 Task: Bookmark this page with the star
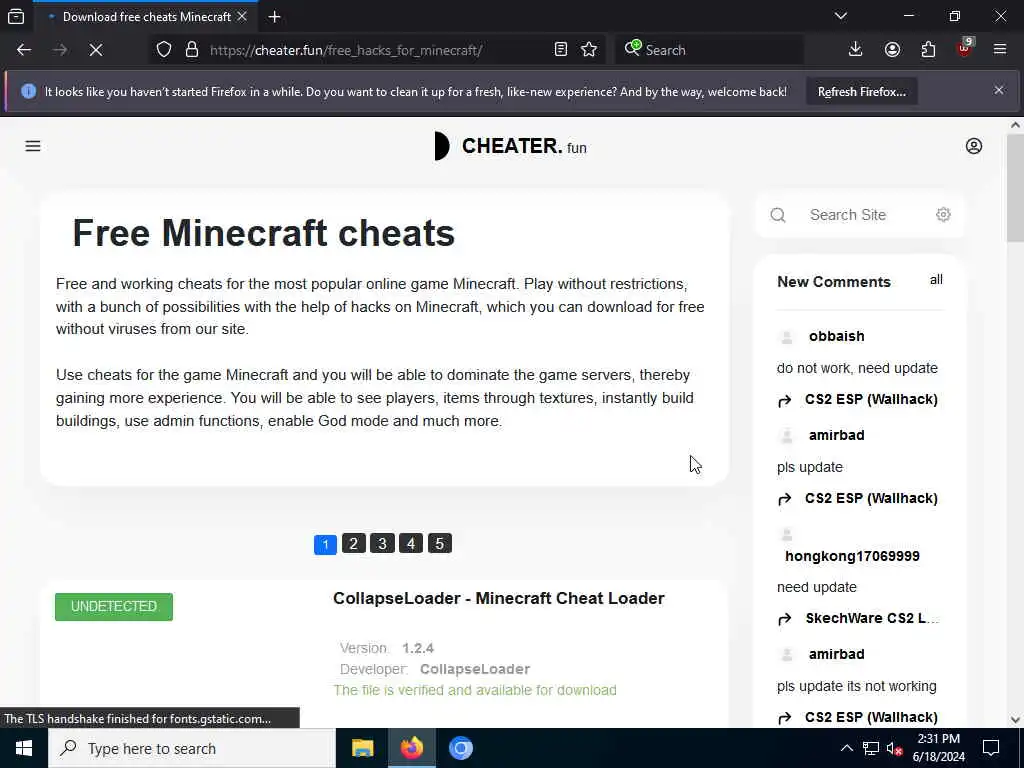pyautogui.click(x=589, y=50)
